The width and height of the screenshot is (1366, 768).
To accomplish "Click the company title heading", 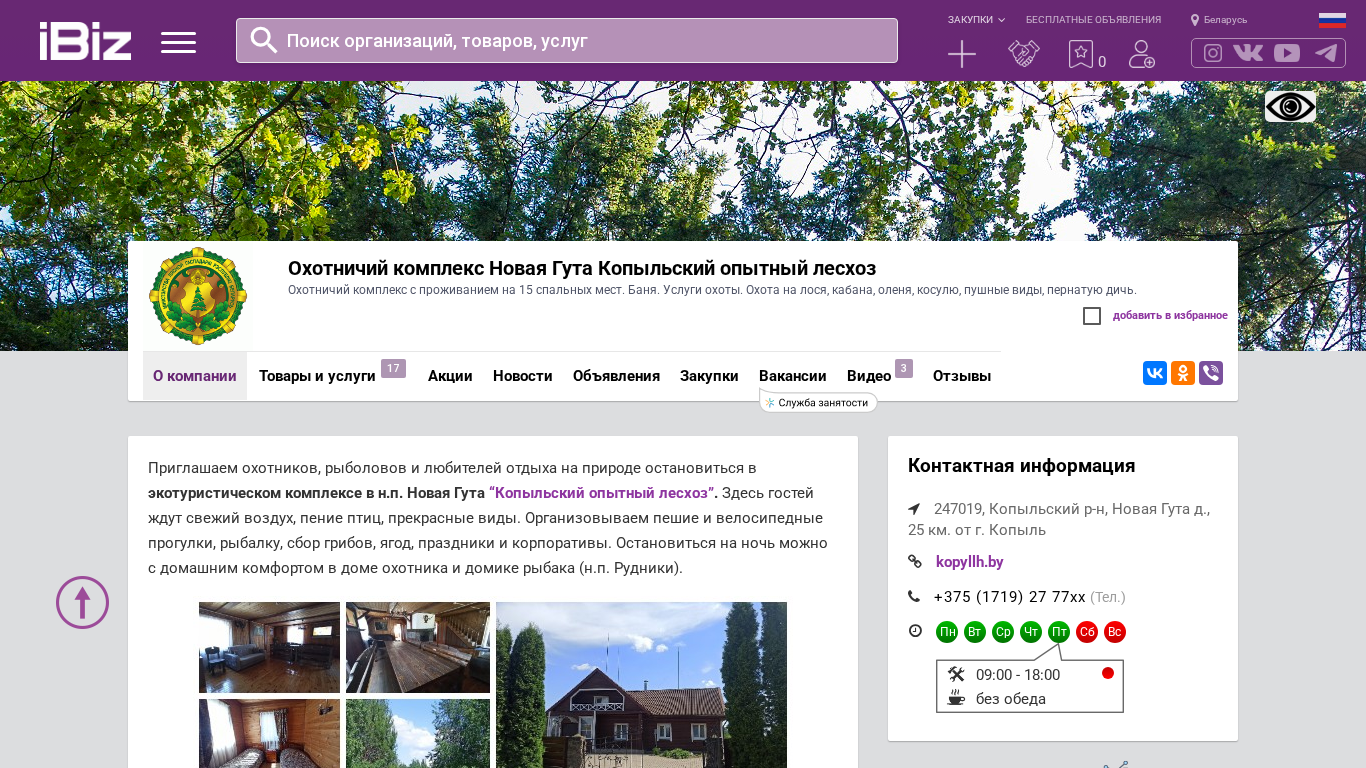I will (x=582, y=268).
